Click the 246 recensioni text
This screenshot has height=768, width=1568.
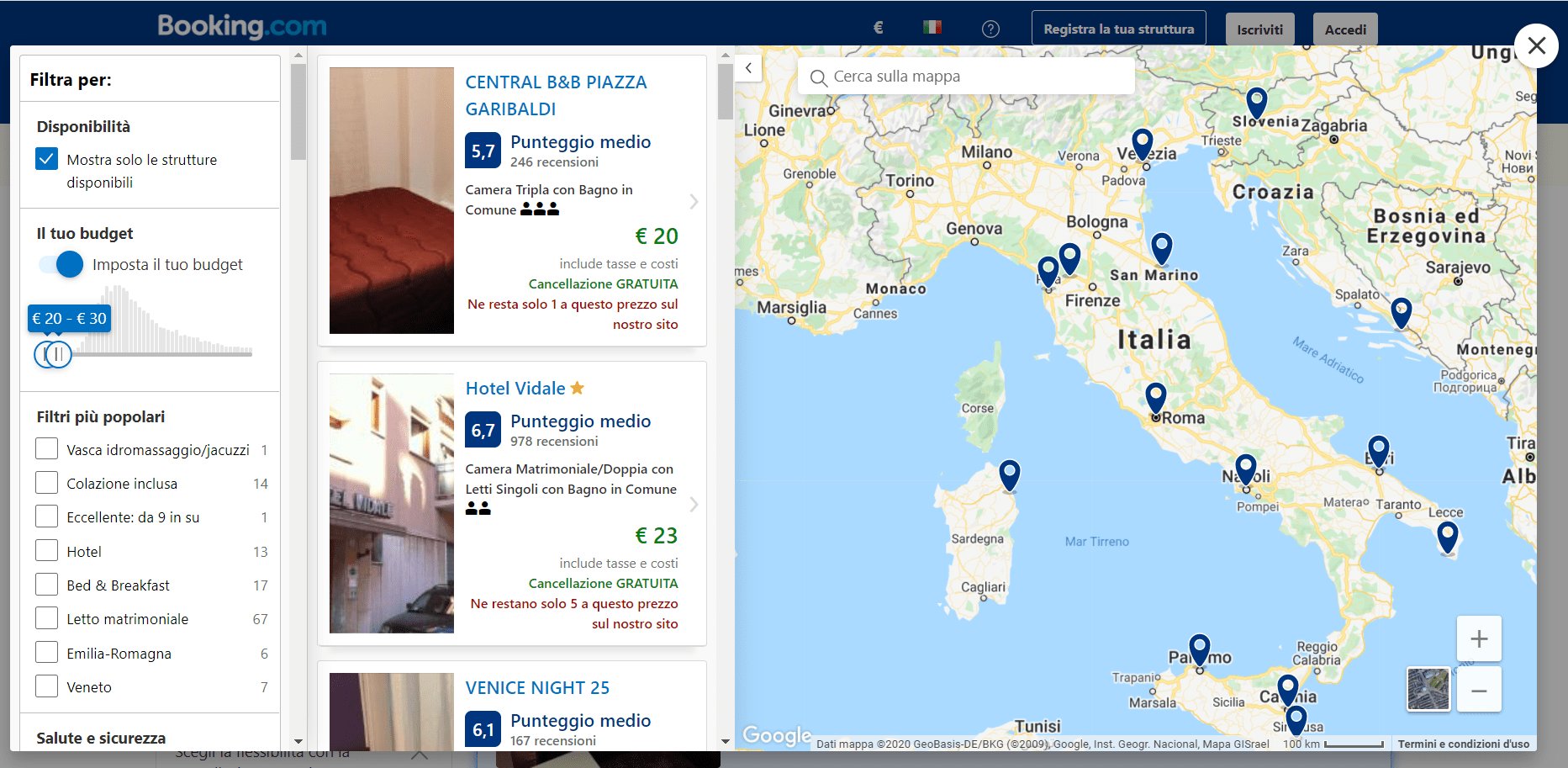[554, 162]
